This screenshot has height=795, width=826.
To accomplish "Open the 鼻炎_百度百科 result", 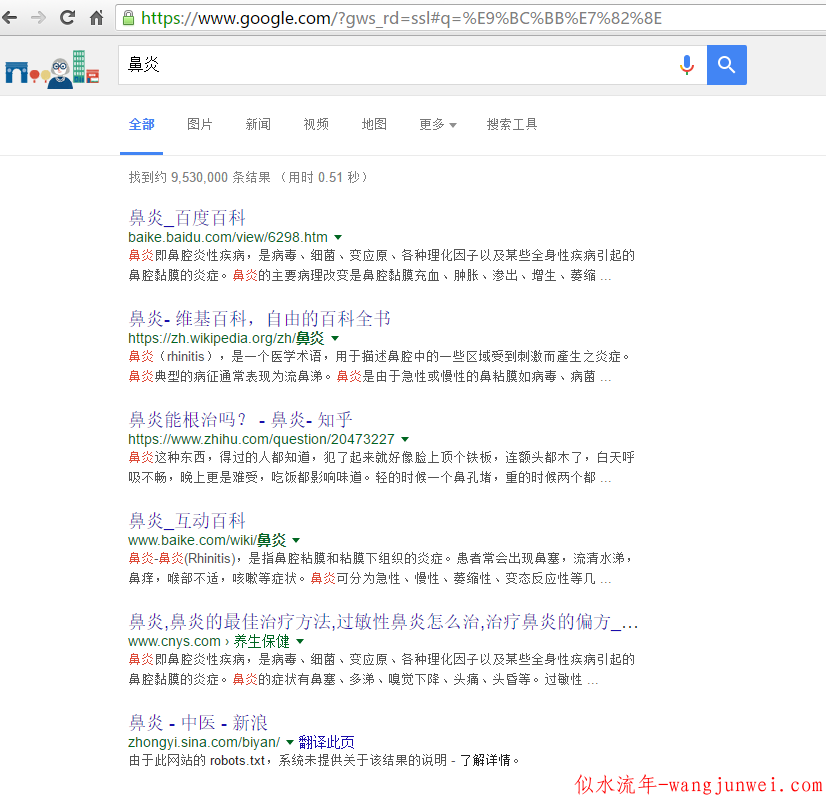I will [x=187, y=217].
